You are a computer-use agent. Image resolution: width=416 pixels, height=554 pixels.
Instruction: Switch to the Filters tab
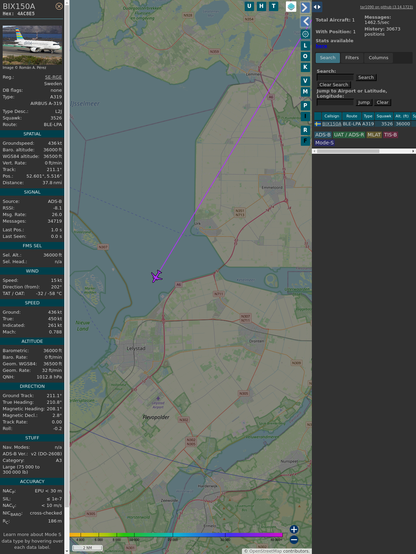pyautogui.click(x=352, y=58)
